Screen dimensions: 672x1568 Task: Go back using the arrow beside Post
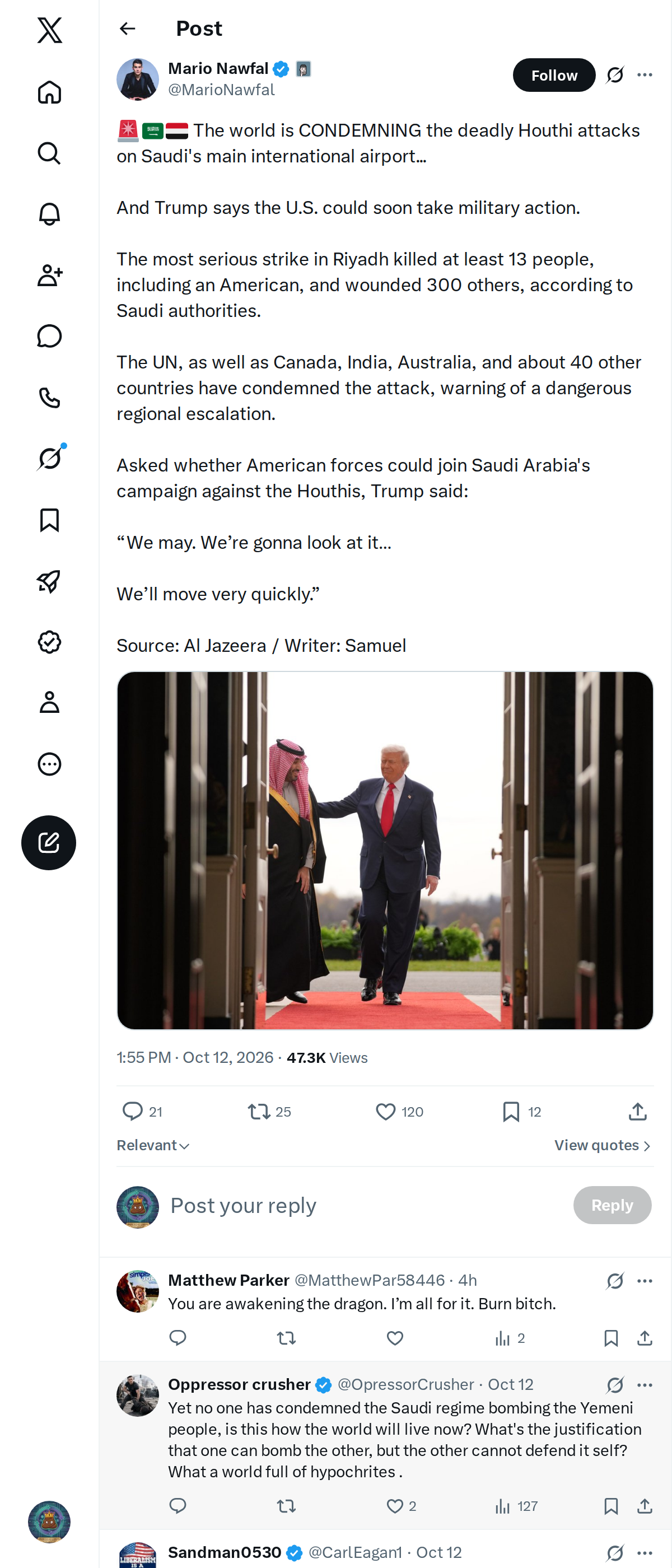coord(127,29)
